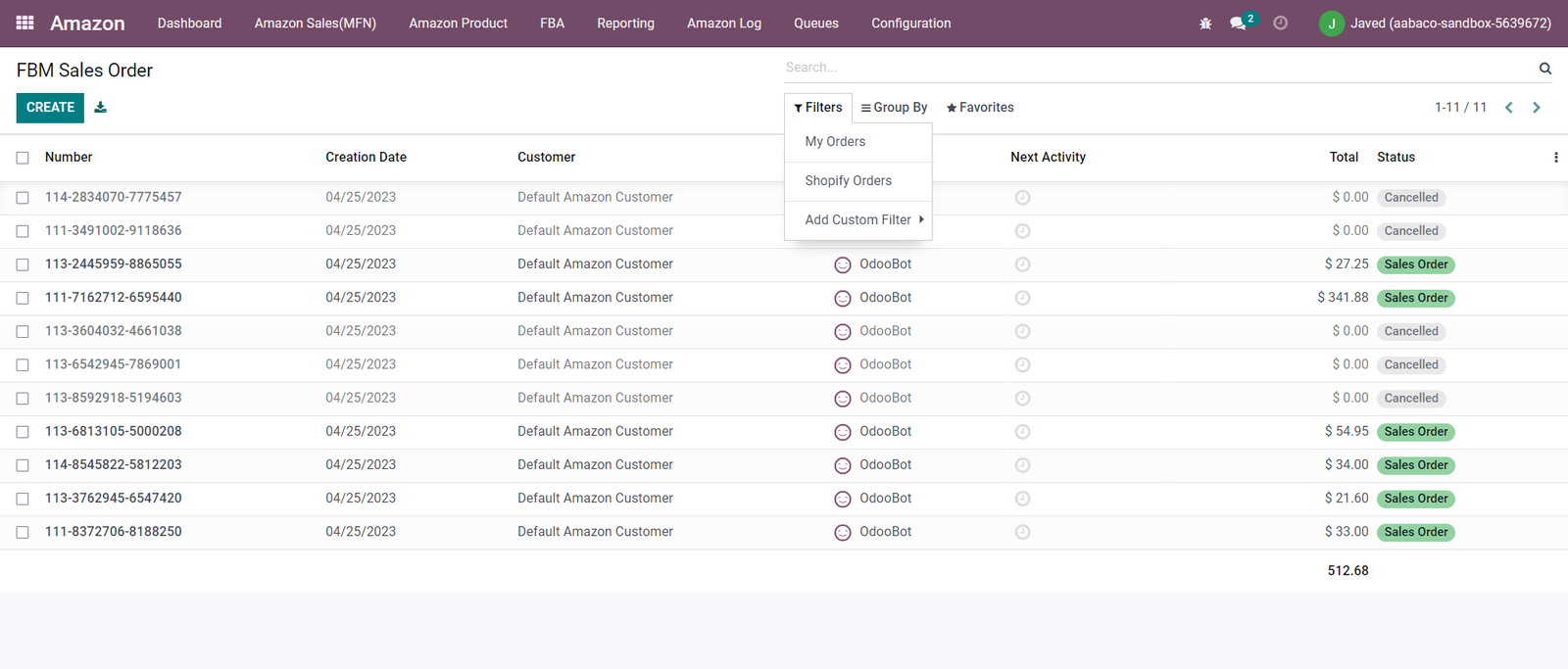Apply the My Orders filter
Screen dimensions: 1568x669
858,142
